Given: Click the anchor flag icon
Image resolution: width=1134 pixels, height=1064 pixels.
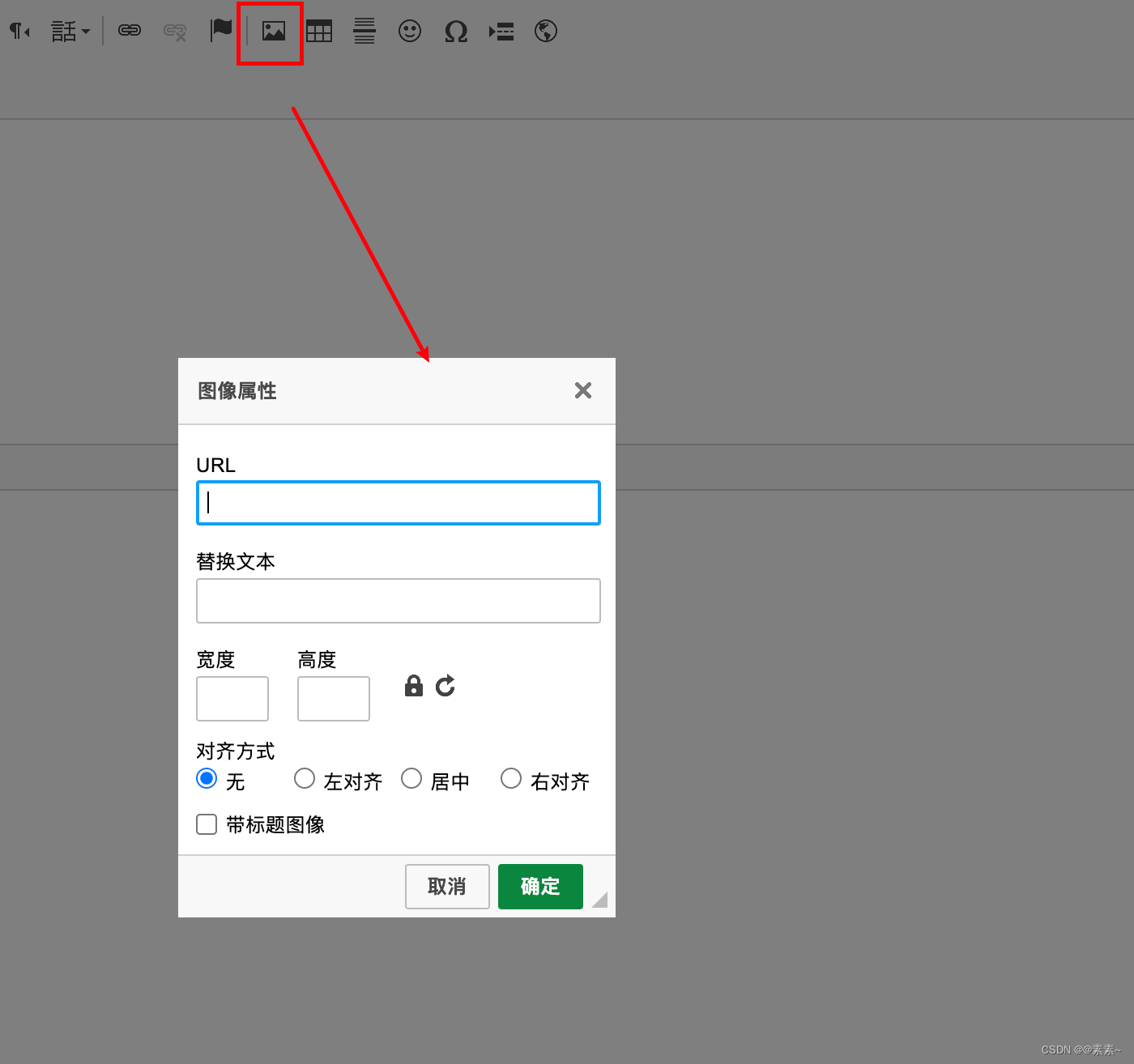Looking at the screenshot, I should (220, 30).
